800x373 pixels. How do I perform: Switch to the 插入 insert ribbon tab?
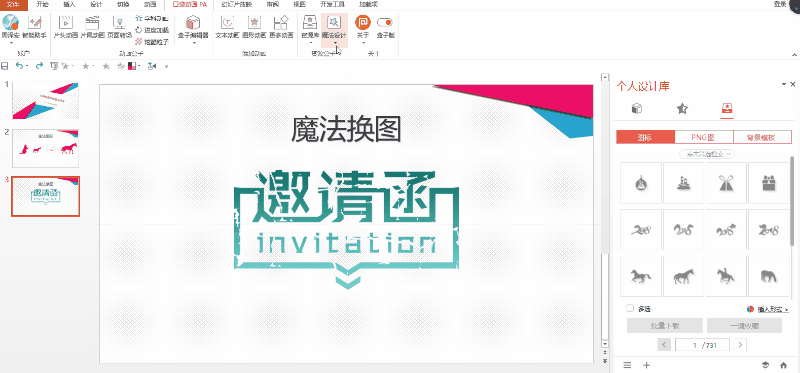click(69, 4)
